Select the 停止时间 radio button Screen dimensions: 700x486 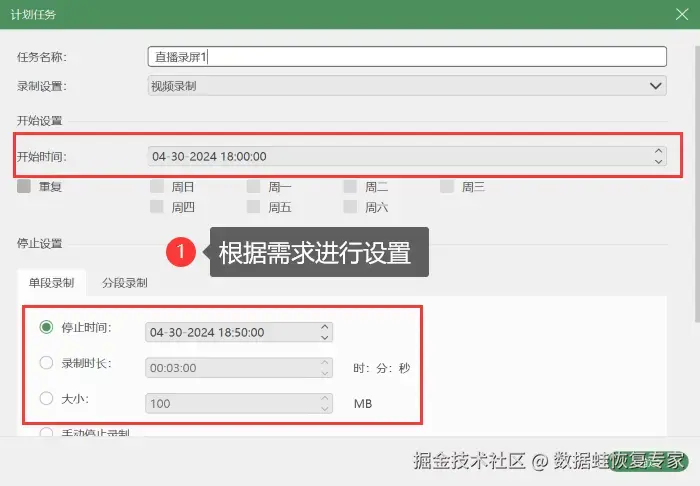(x=46, y=327)
